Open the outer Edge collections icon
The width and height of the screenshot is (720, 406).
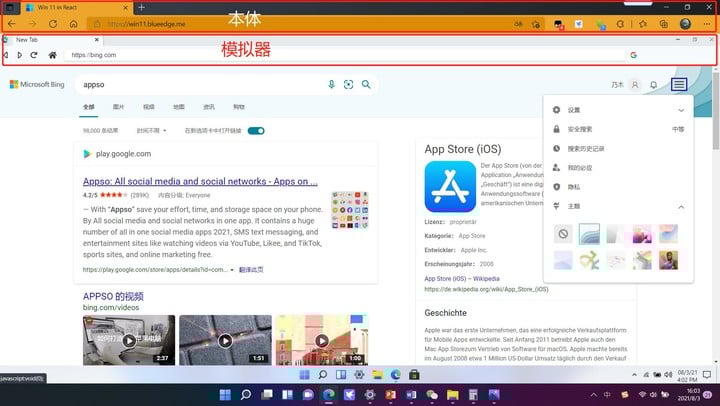pyautogui.click(x=664, y=24)
